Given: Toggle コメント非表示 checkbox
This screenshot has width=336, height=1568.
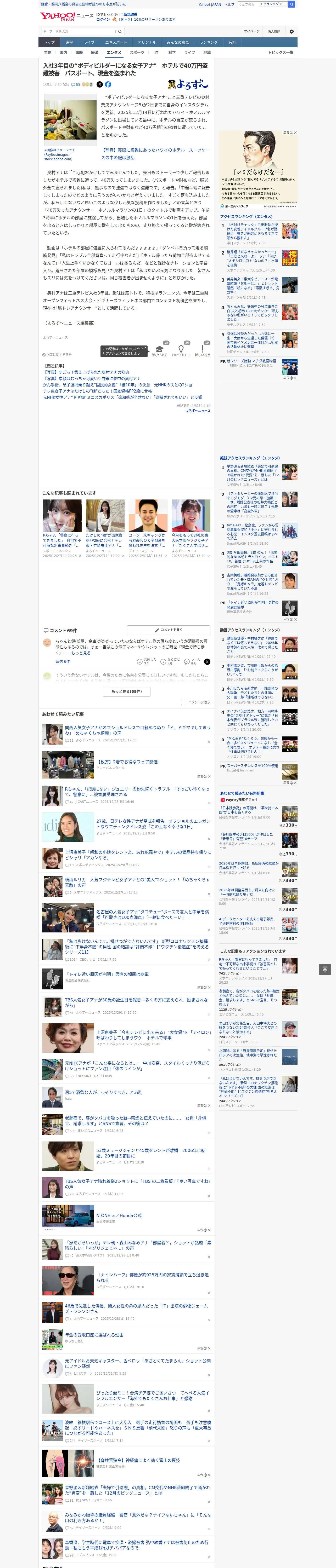Looking at the screenshot, I should (x=183, y=702).
